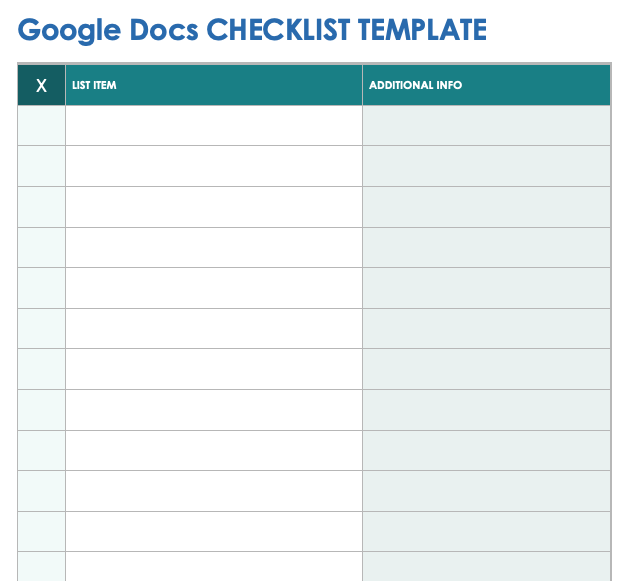Check the X cell in the tenth row
The height and width of the screenshot is (581, 628).
(x=41, y=491)
